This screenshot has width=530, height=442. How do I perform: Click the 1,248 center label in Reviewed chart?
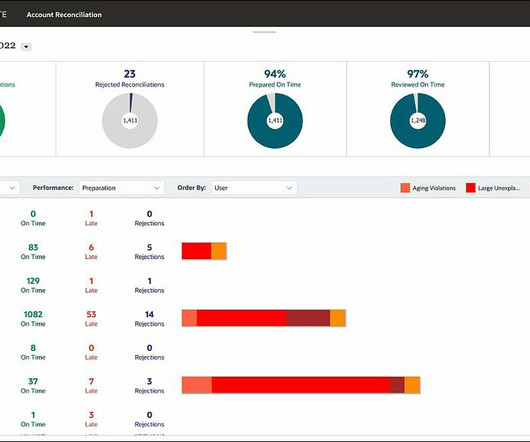click(418, 121)
